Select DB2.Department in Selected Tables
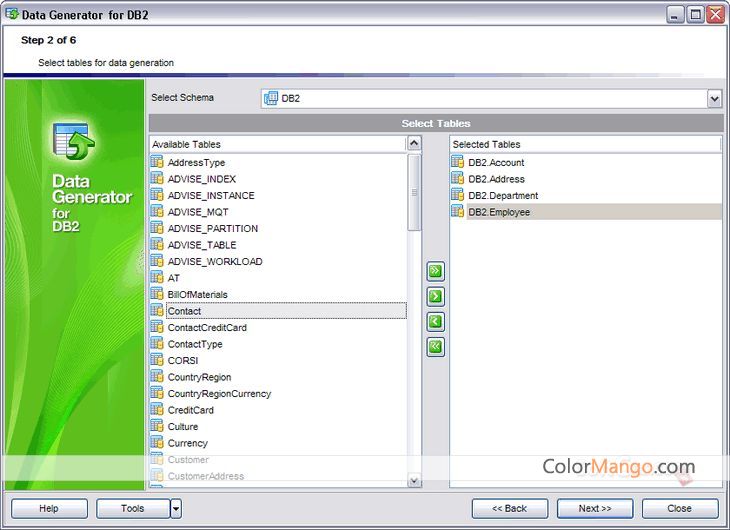This screenshot has height=530, width=730. (503, 196)
